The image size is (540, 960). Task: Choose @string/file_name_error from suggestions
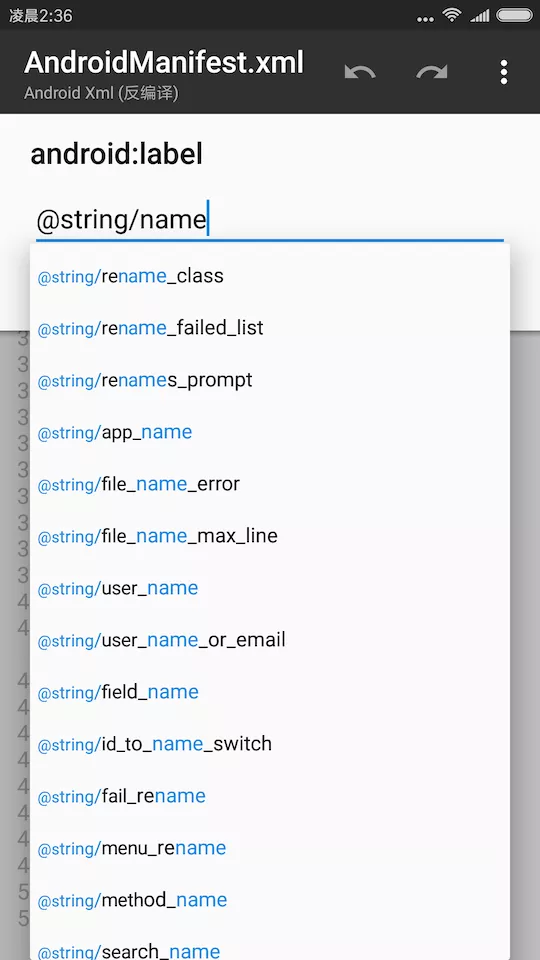pos(270,484)
